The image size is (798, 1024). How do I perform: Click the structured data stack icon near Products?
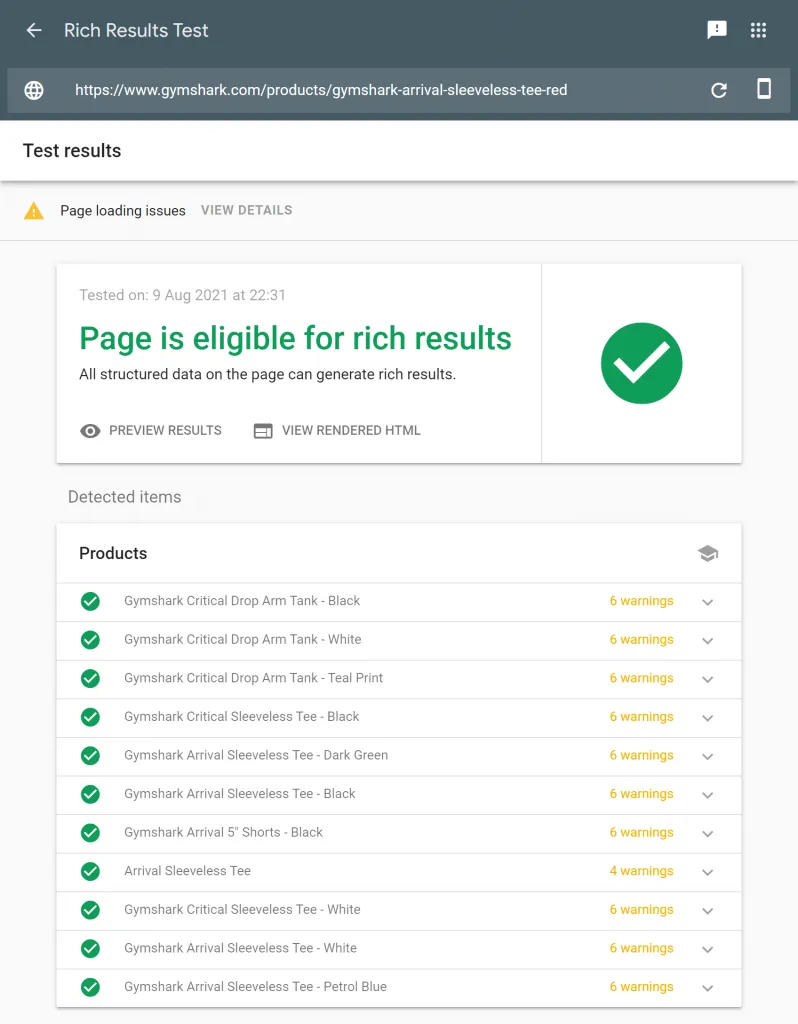[708, 552]
